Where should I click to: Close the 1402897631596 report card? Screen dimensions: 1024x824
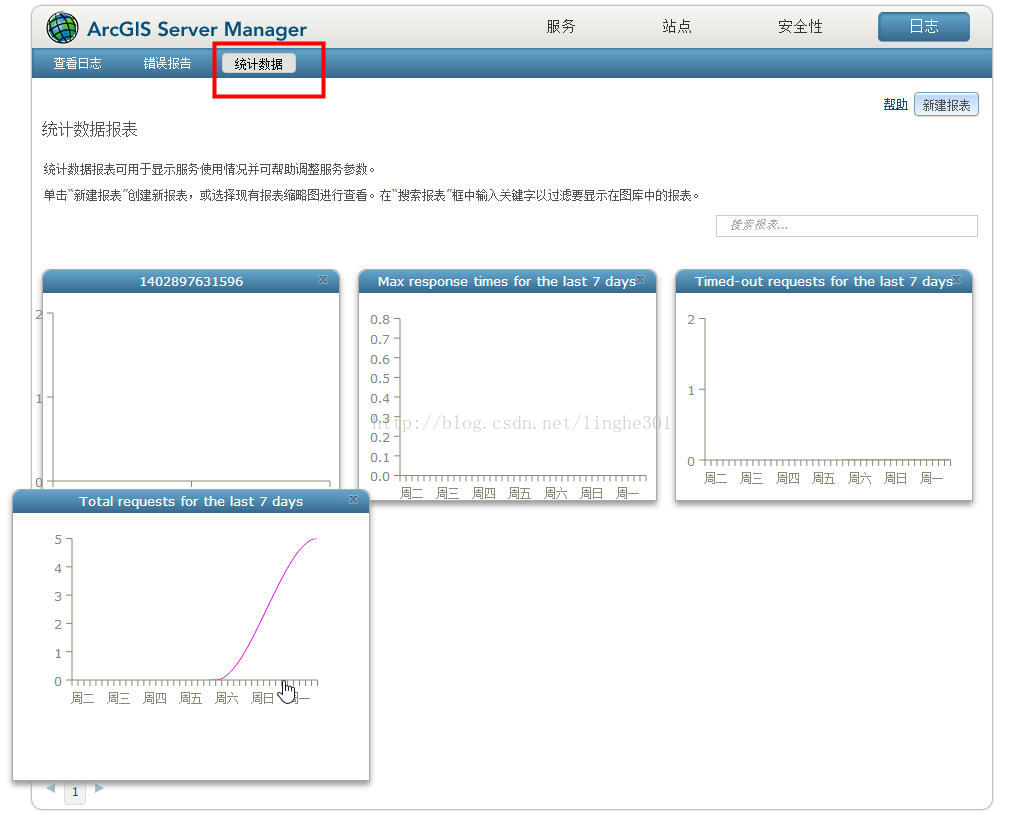(323, 281)
